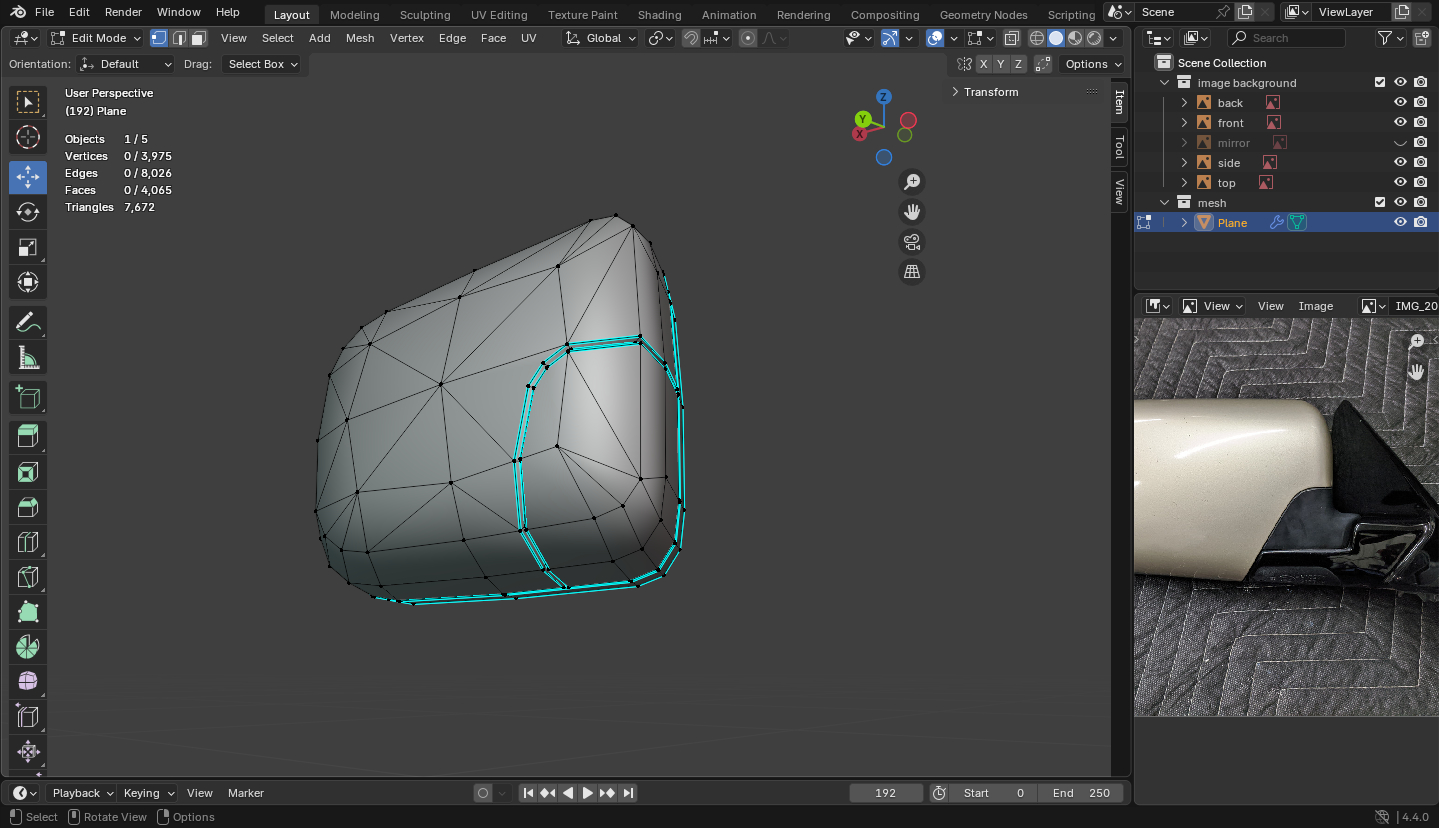
Task: Toggle X axis mirror button
Action: [984, 64]
